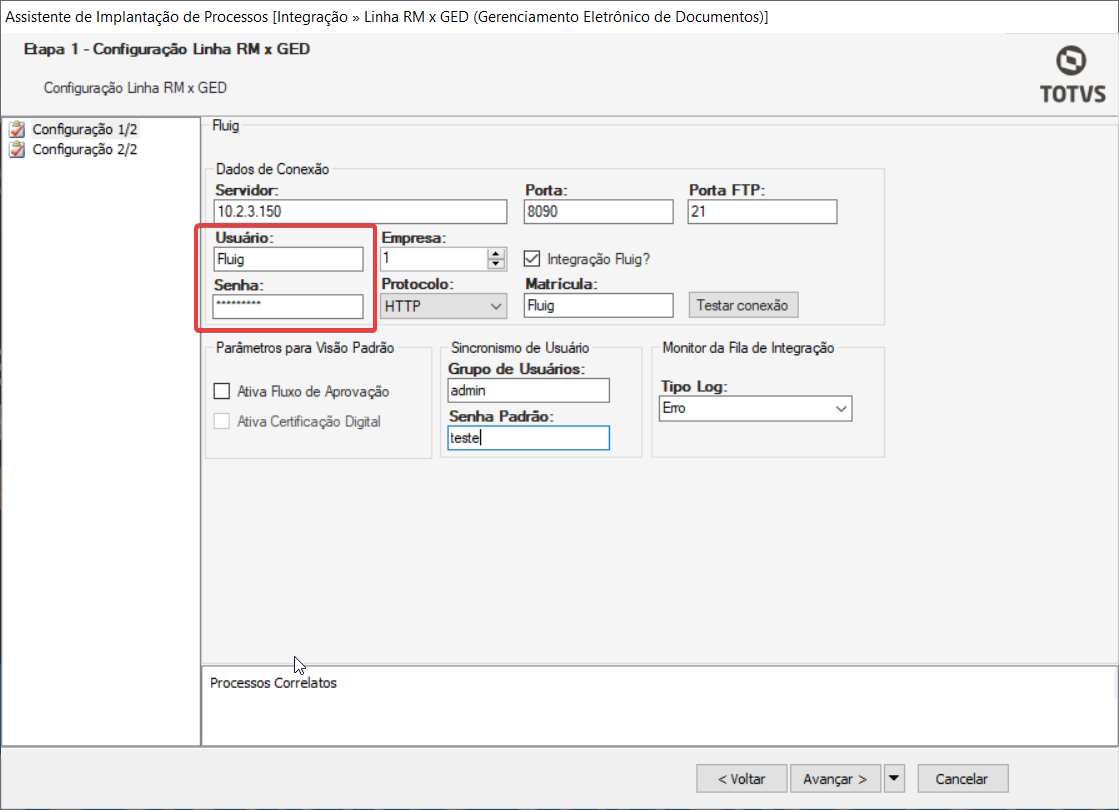Click the Avançar > button
Viewport: 1119px width, 810px height.
click(x=836, y=779)
